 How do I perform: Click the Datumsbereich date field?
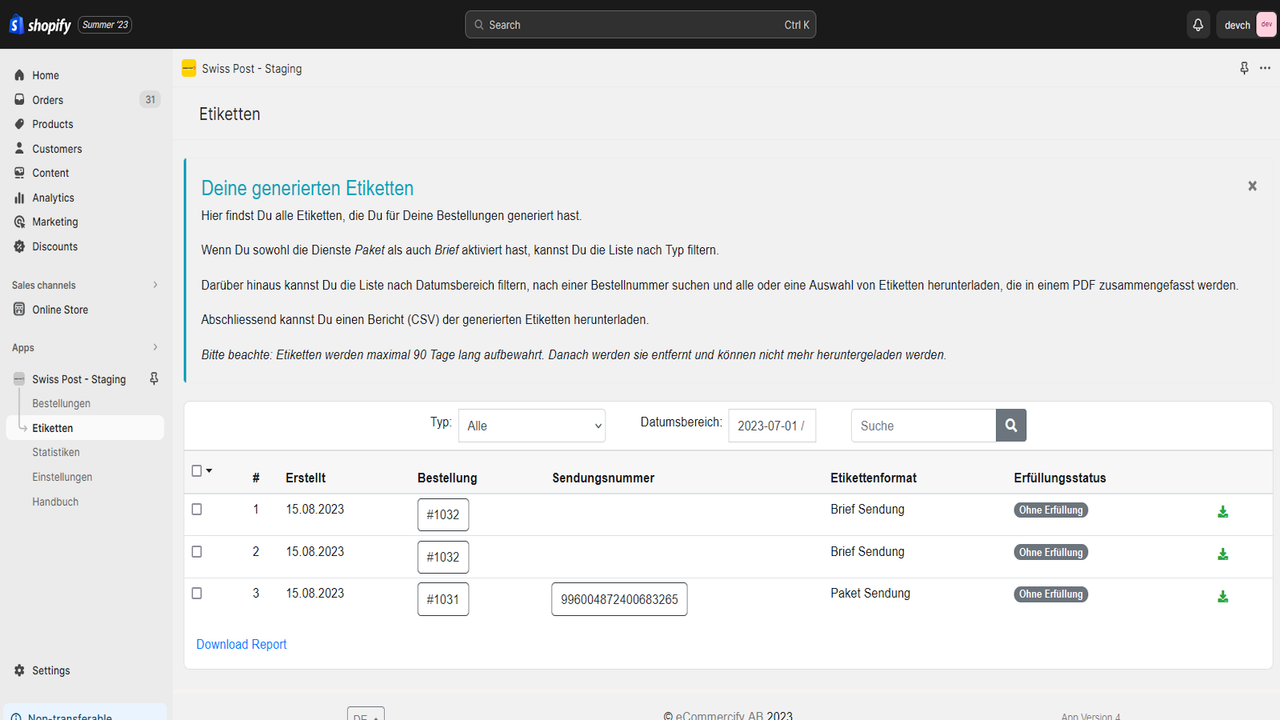click(x=772, y=425)
